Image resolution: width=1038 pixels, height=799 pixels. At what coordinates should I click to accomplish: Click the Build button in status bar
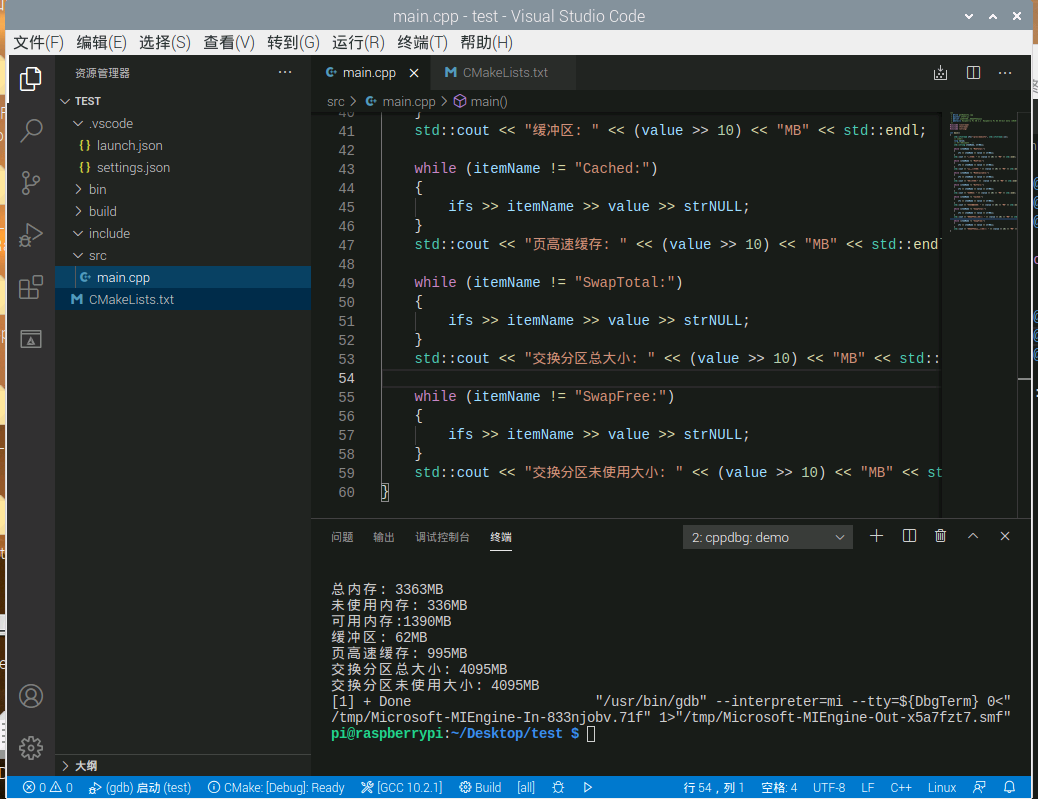pyautogui.click(x=480, y=788)
